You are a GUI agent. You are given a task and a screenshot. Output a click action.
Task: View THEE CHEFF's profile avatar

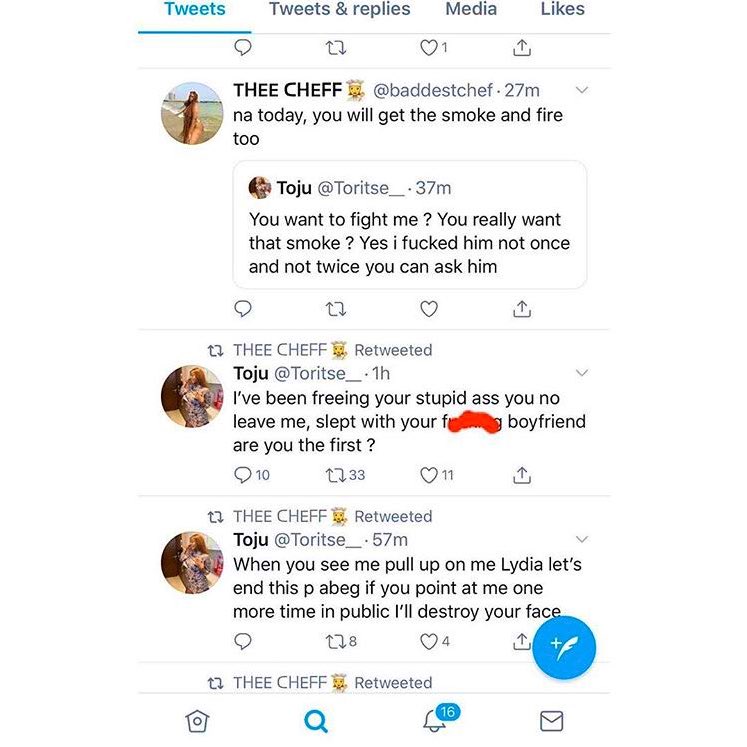(192, 113)
